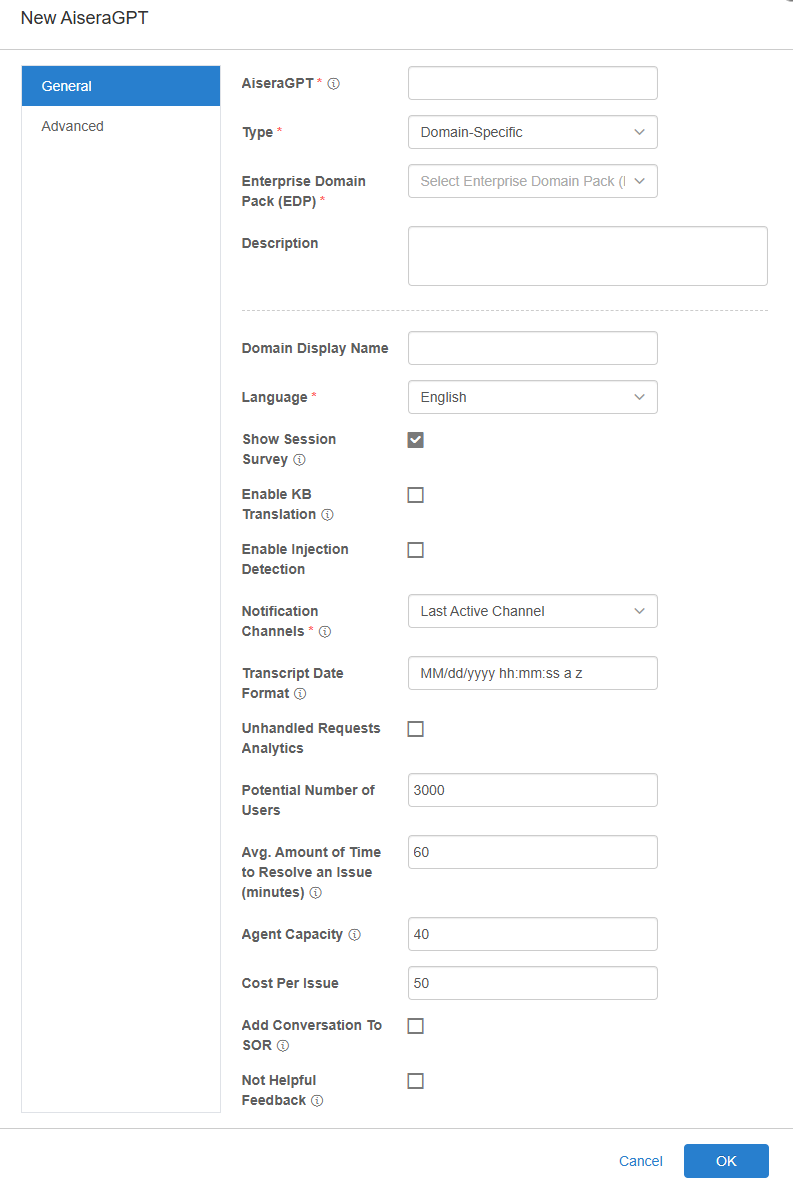This screenshot has width=793, height=1182.
Task: Click info icon next to AiseraGPT label
Action: click(334, 84)
